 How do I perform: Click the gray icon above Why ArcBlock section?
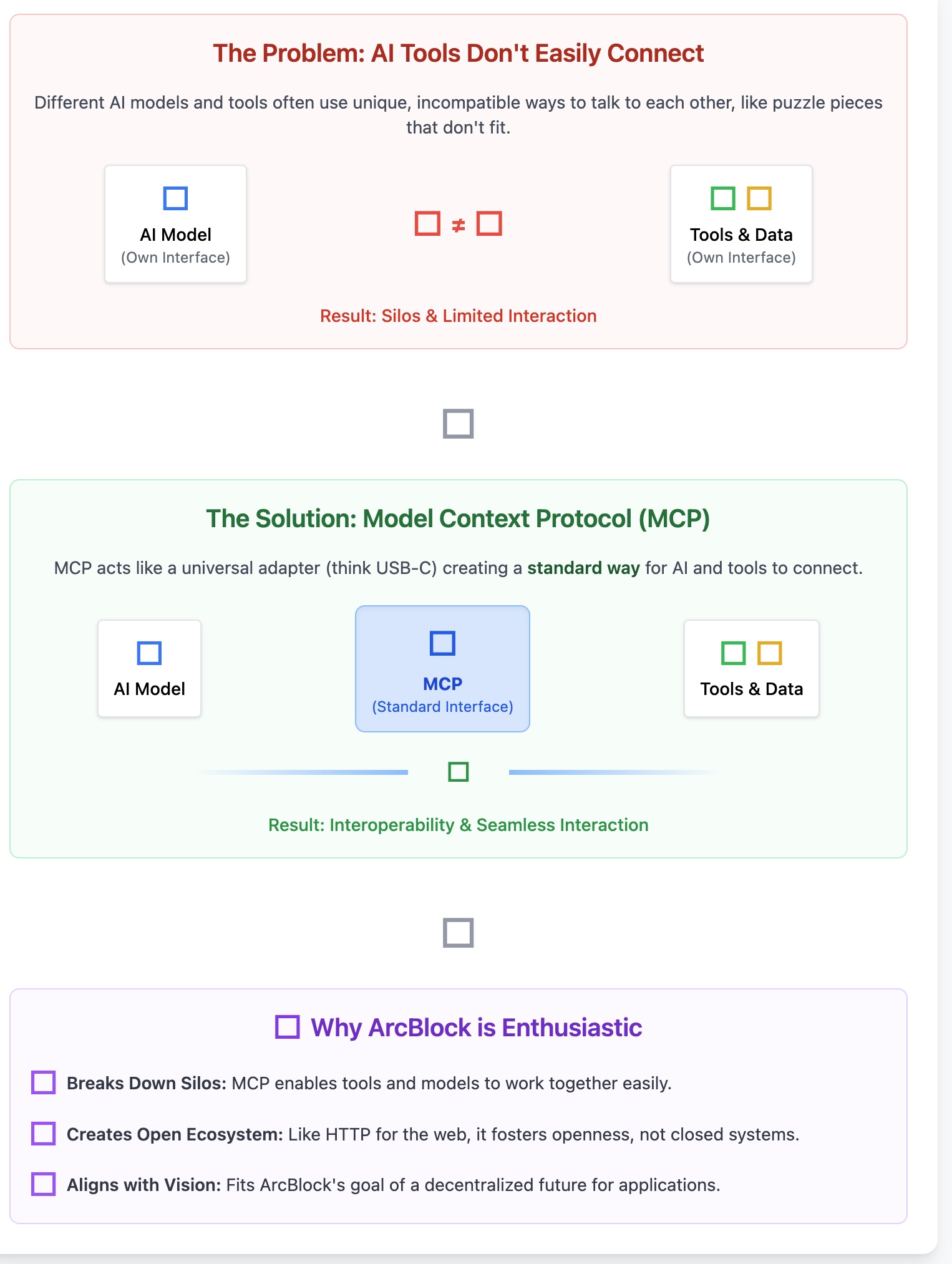(458, 933)
